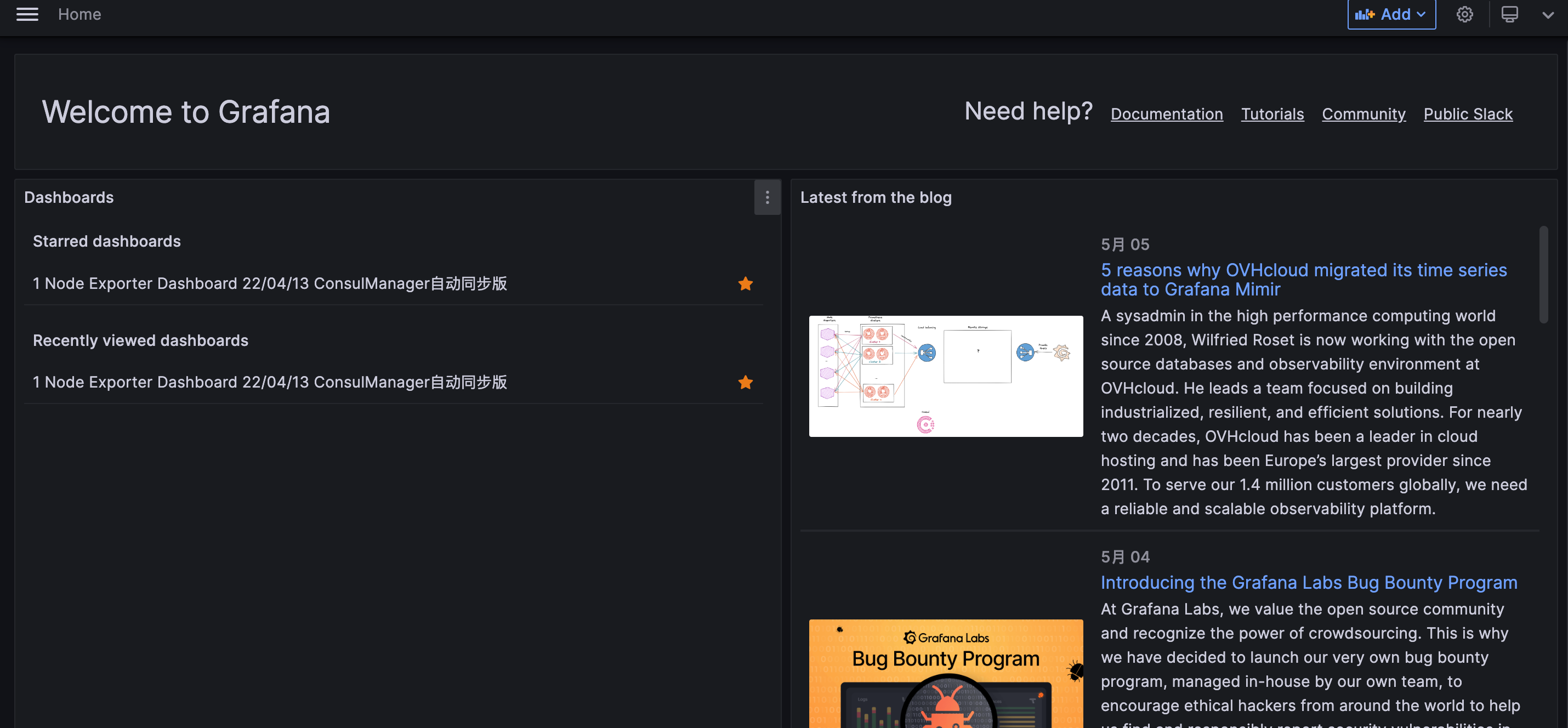Screen dimensions: 1568x728
Task: Click the blog panel scrollbar
Action: (1543, 275)
